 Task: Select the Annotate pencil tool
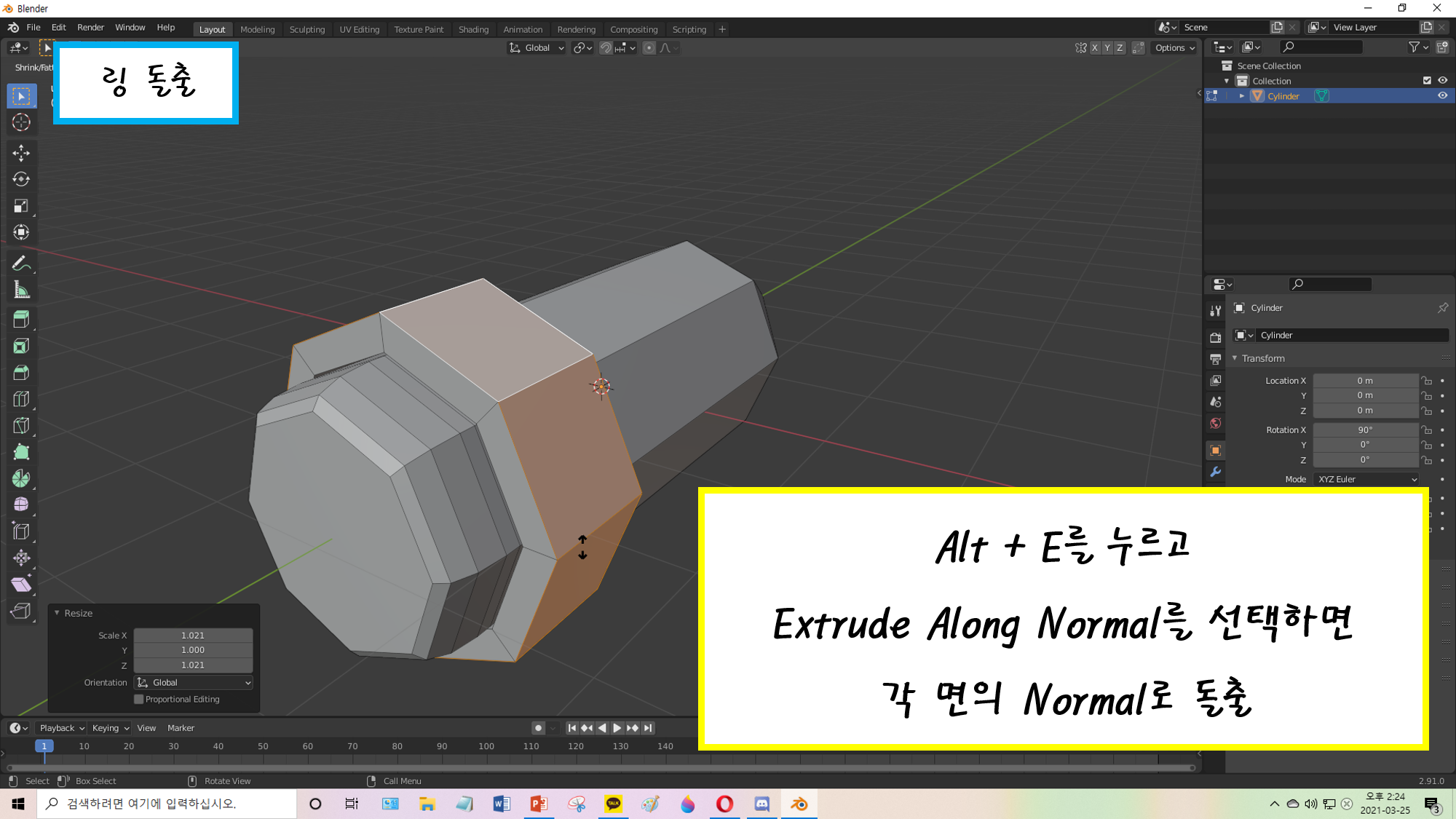pyautogui.click(x=21, y=264)
